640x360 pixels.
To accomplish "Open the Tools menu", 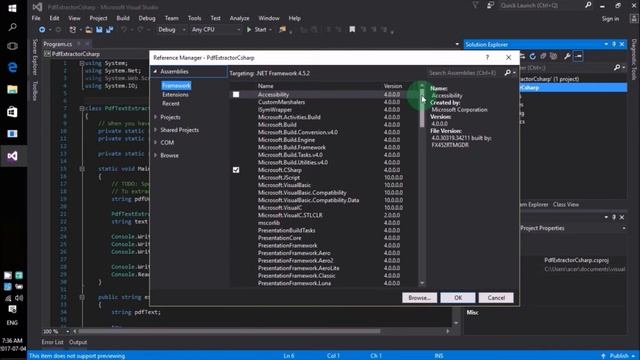I will point(195,18).
